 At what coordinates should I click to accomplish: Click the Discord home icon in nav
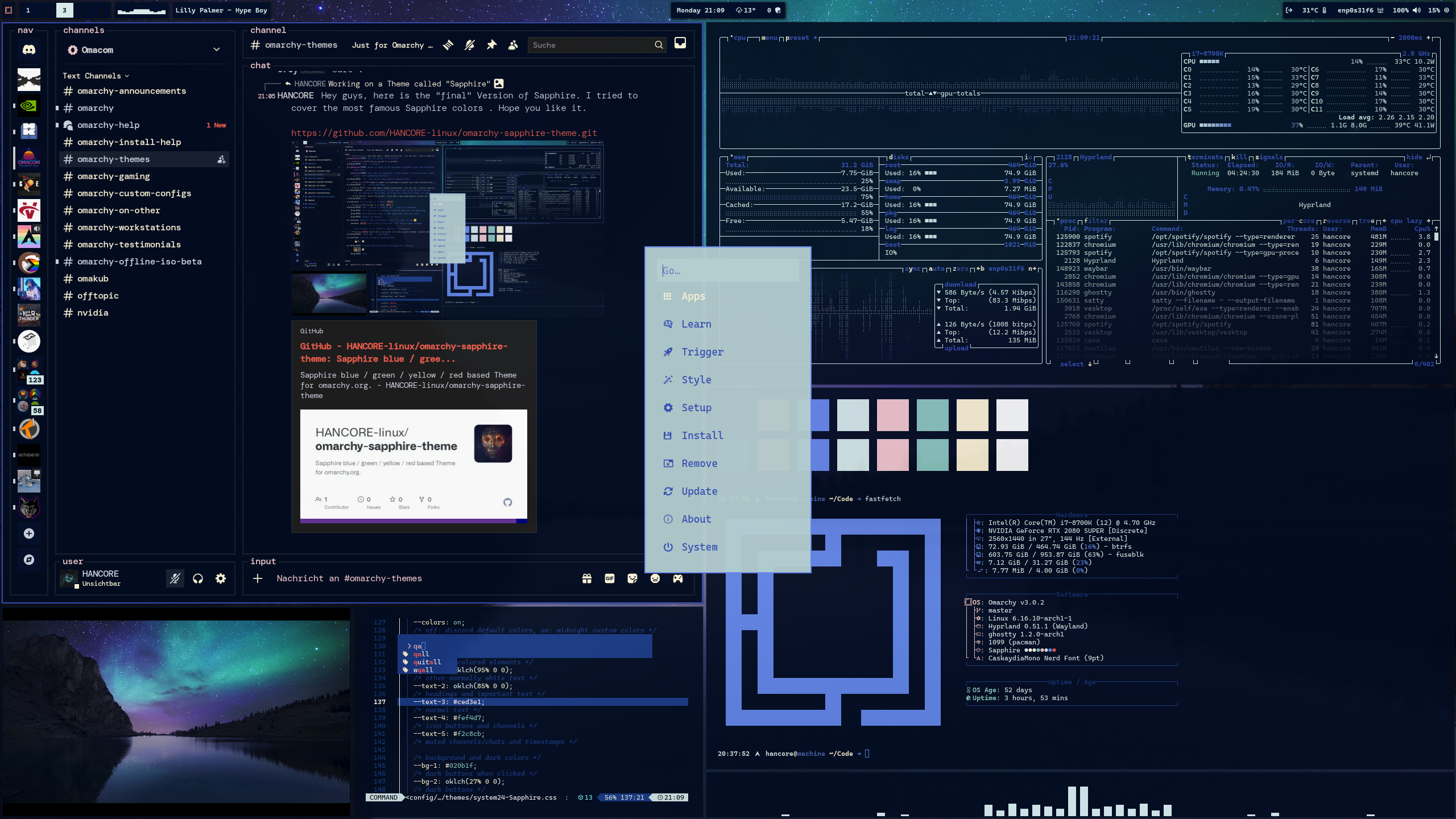[29, 50]
